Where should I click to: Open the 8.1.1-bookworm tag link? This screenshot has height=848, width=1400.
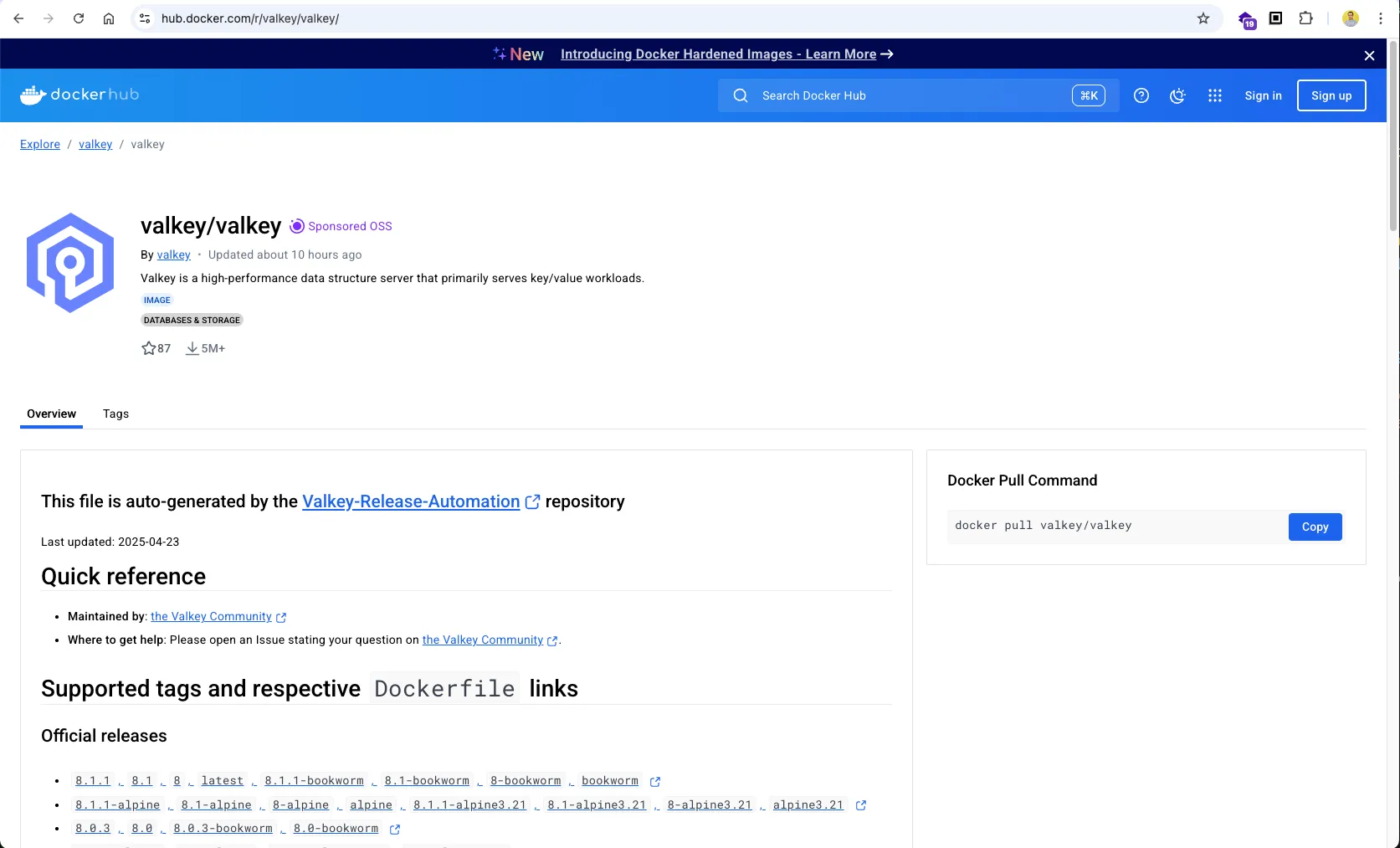(x=314, y=780)
